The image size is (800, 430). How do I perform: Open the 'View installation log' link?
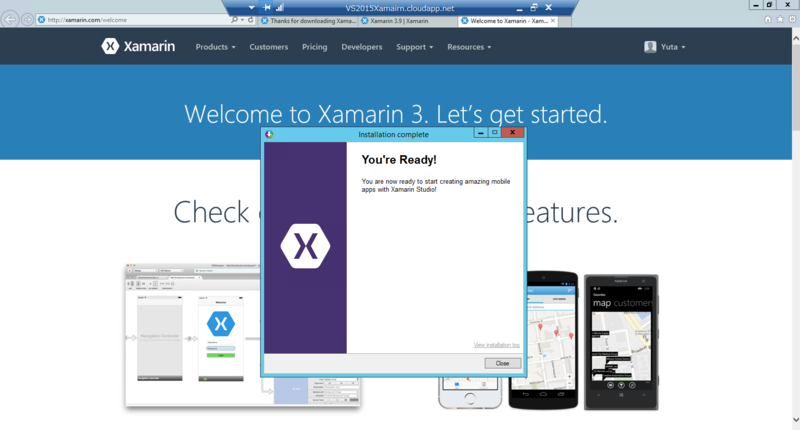(496, 345)
